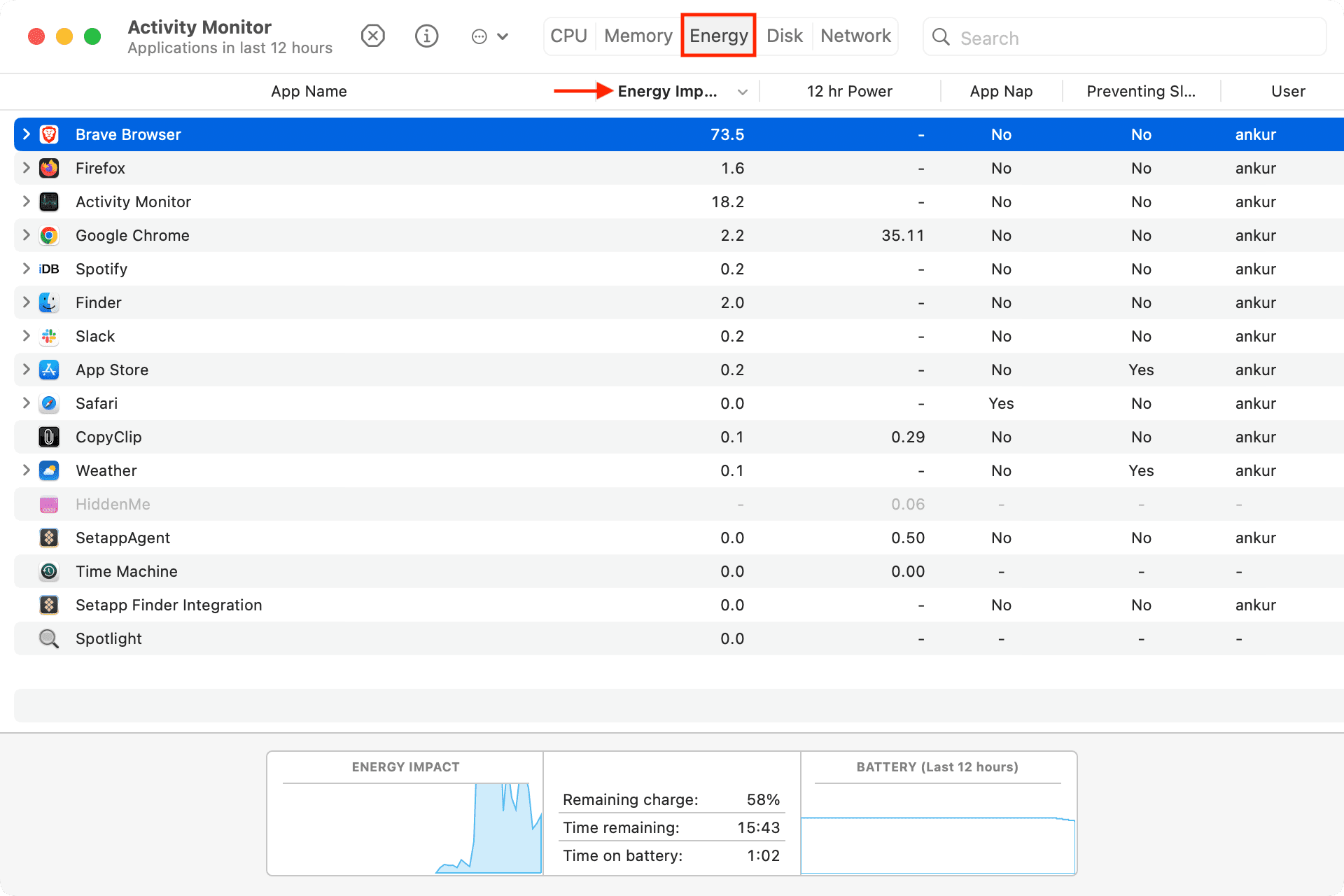1344x896 pixels.
Task: Click the stop process button
Action: pos(374,35)
